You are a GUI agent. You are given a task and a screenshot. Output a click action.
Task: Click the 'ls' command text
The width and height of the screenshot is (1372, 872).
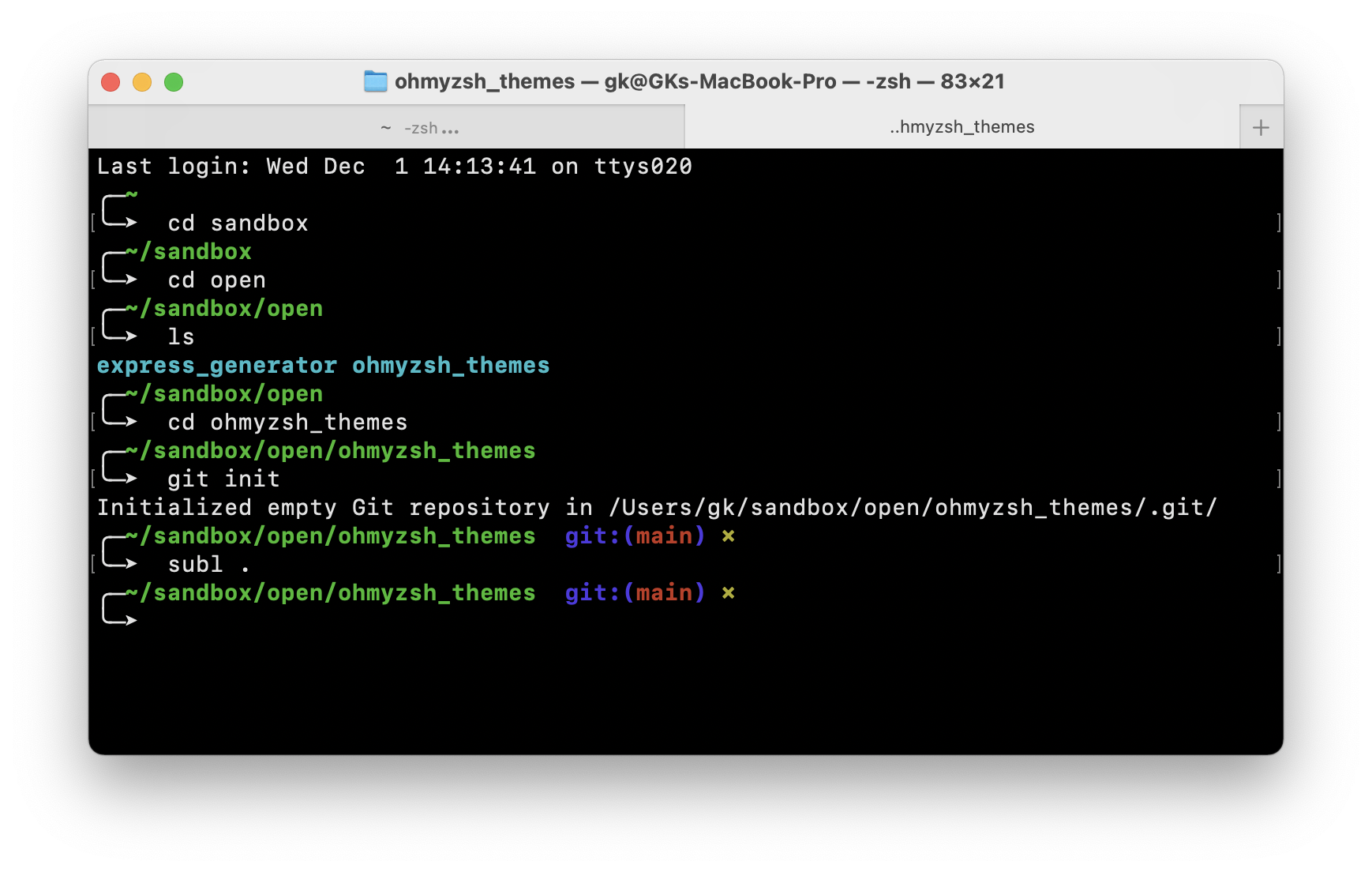tap(181, 337)
